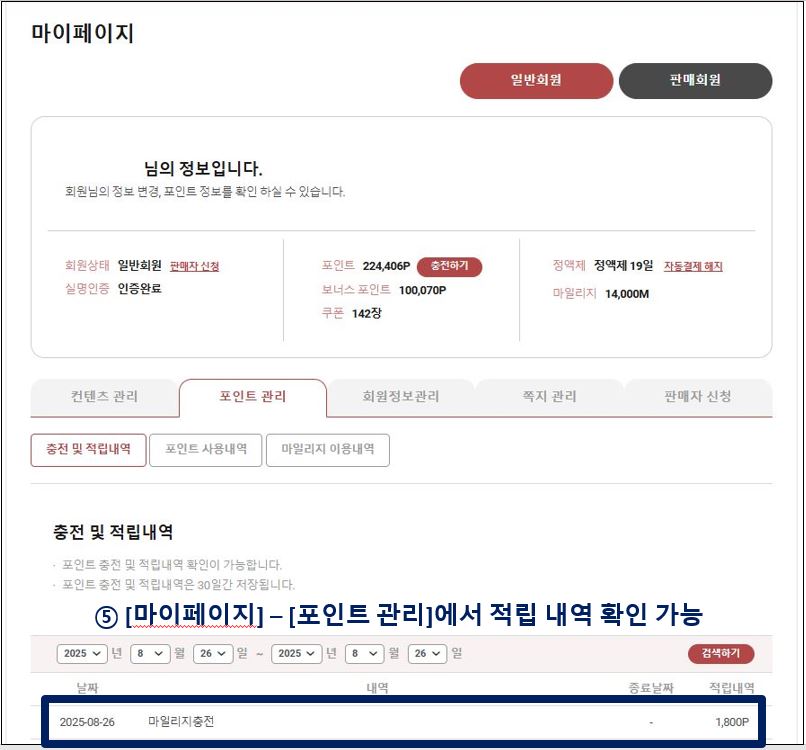This screenshot has height=750, width=806.
Task: Expand the start year 2025 dropdown
Action: 82,653
